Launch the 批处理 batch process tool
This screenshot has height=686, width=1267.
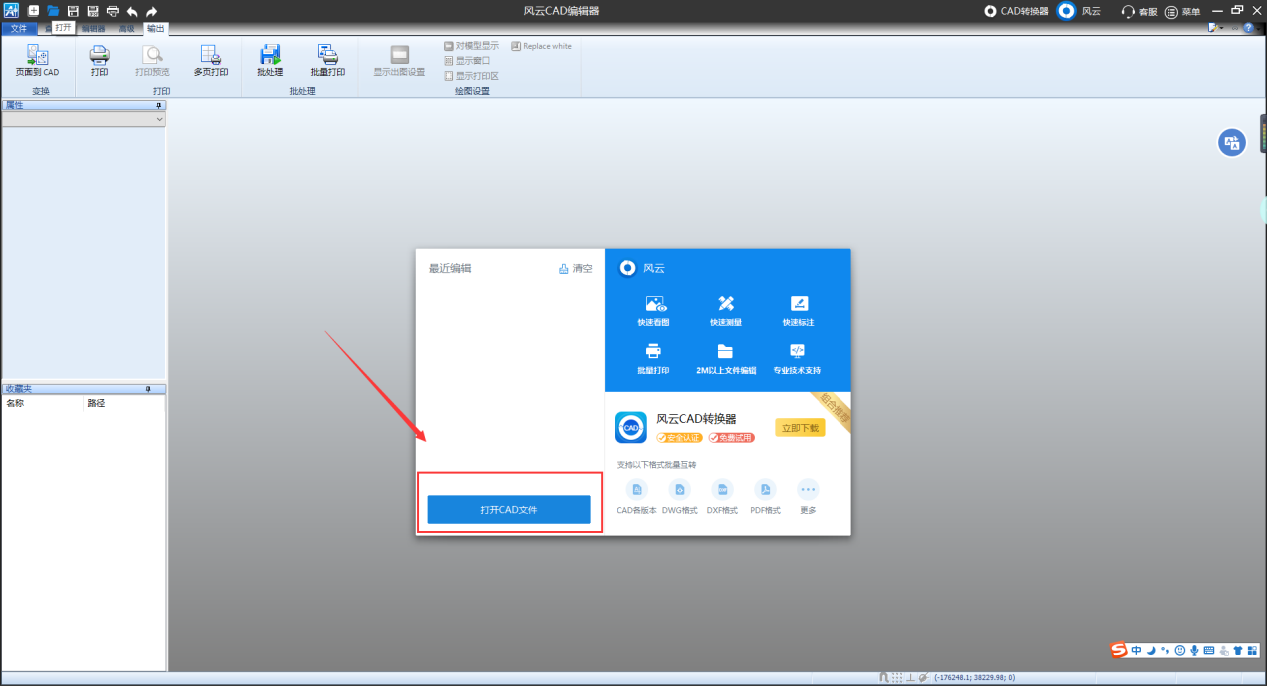click(x=270, y=60)
